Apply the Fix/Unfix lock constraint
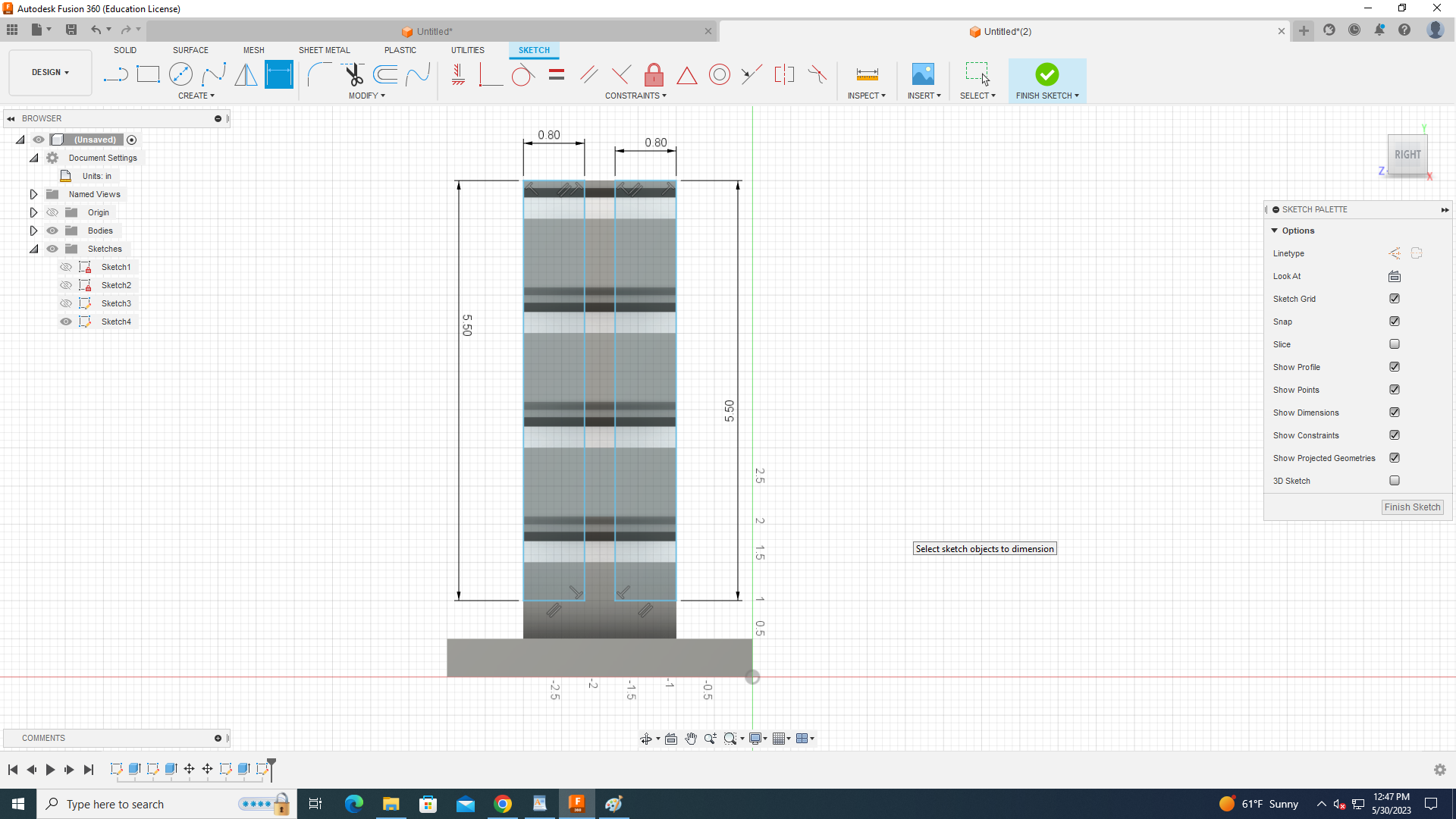1456x819 pixels. pos(654,74)
